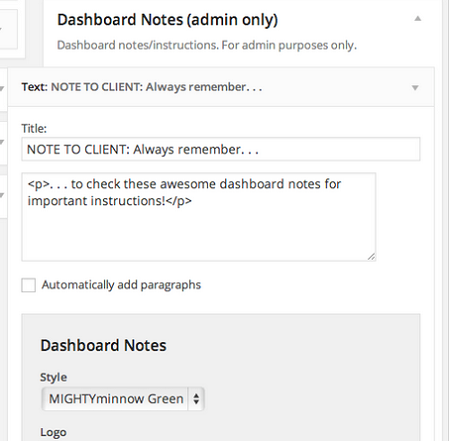This screenshot has width=450, height=441.
Task: Click the cut-off arrow left of Text widget header
Action: 2,88
